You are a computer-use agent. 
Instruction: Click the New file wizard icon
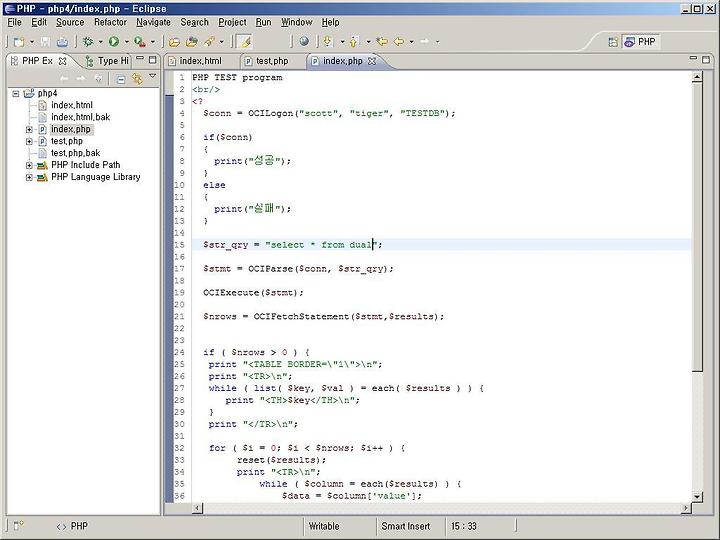(19, 42)
